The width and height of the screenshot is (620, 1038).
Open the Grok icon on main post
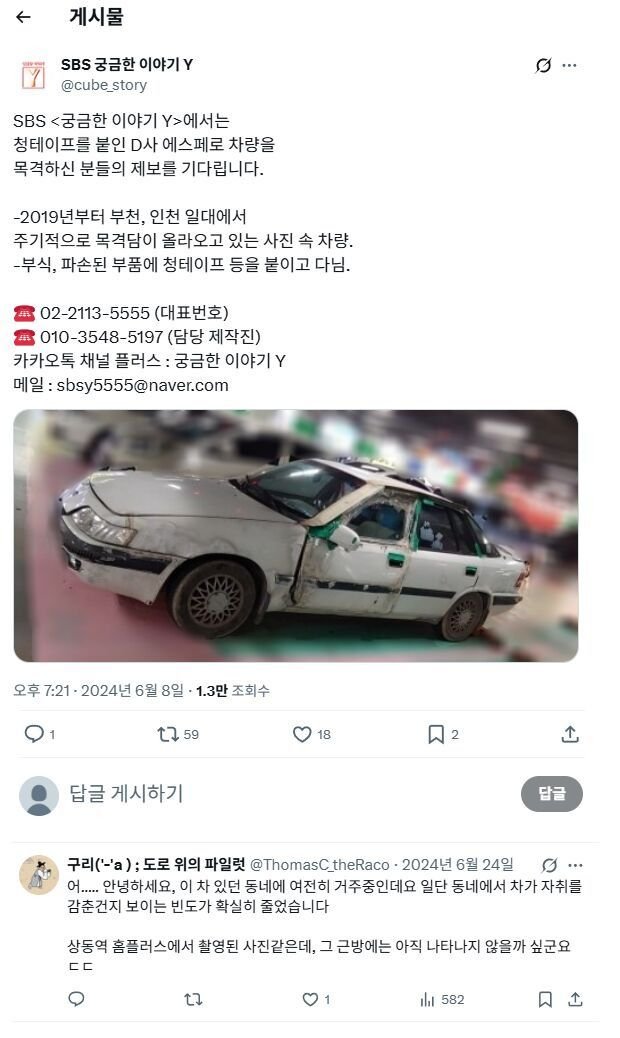pyautogui.click(x=543, y=66)
